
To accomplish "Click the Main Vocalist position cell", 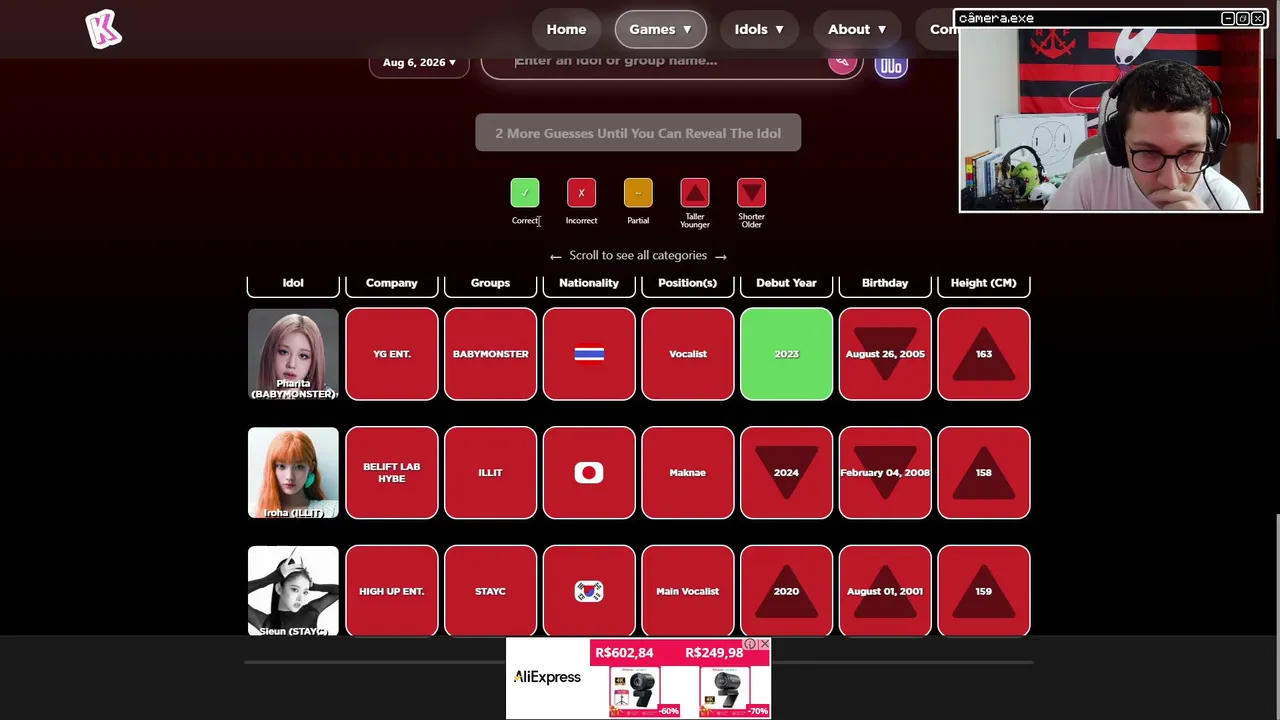I will tap(688, 591).
